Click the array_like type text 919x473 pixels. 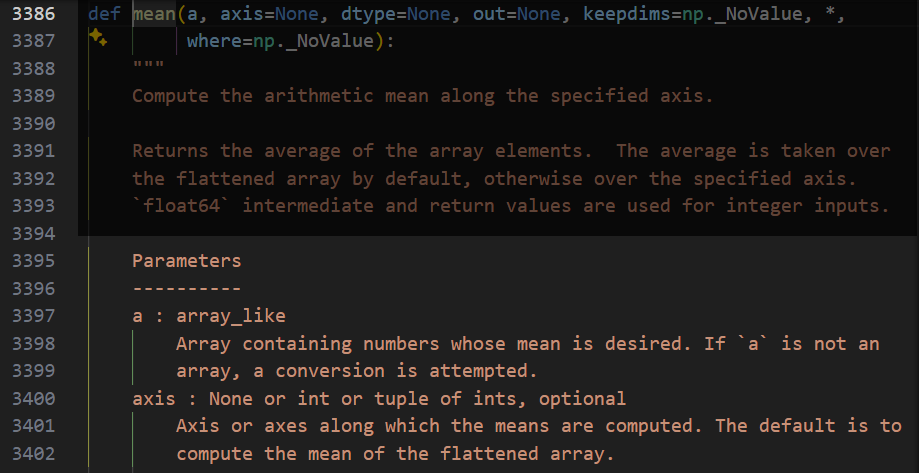[x=231, y=316]
